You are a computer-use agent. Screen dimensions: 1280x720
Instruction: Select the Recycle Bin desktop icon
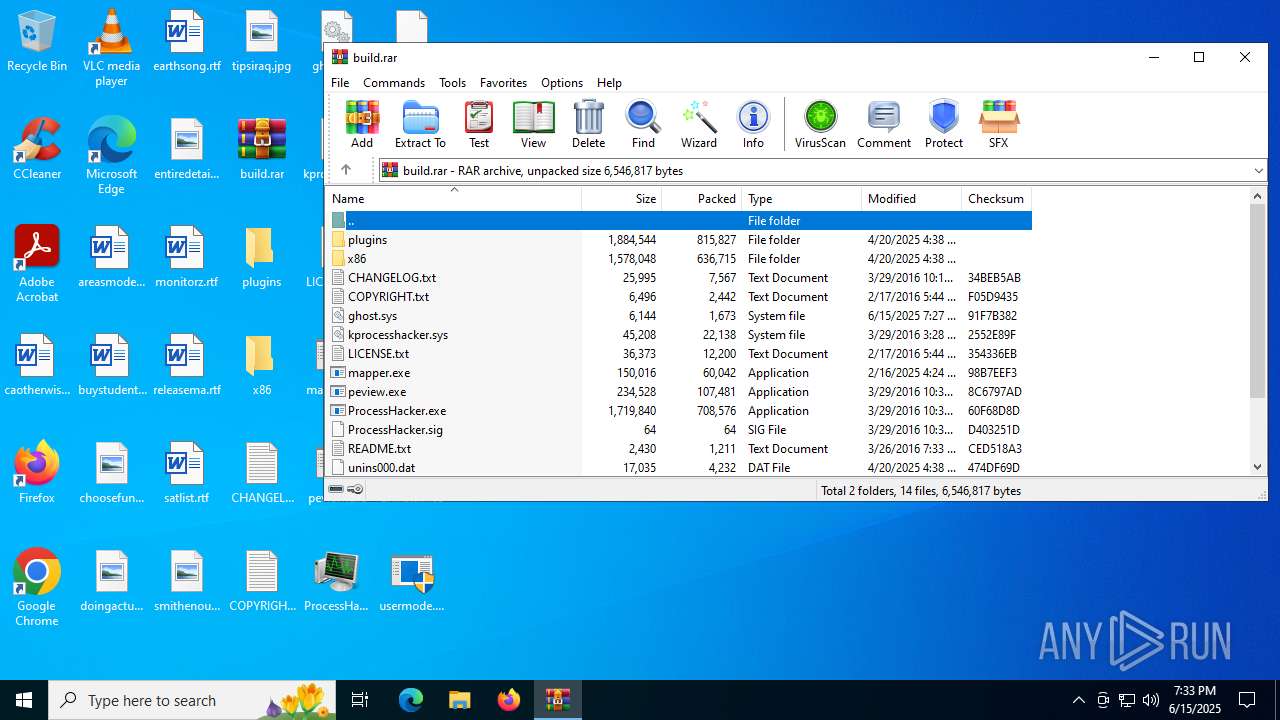[x=37, y=42]
